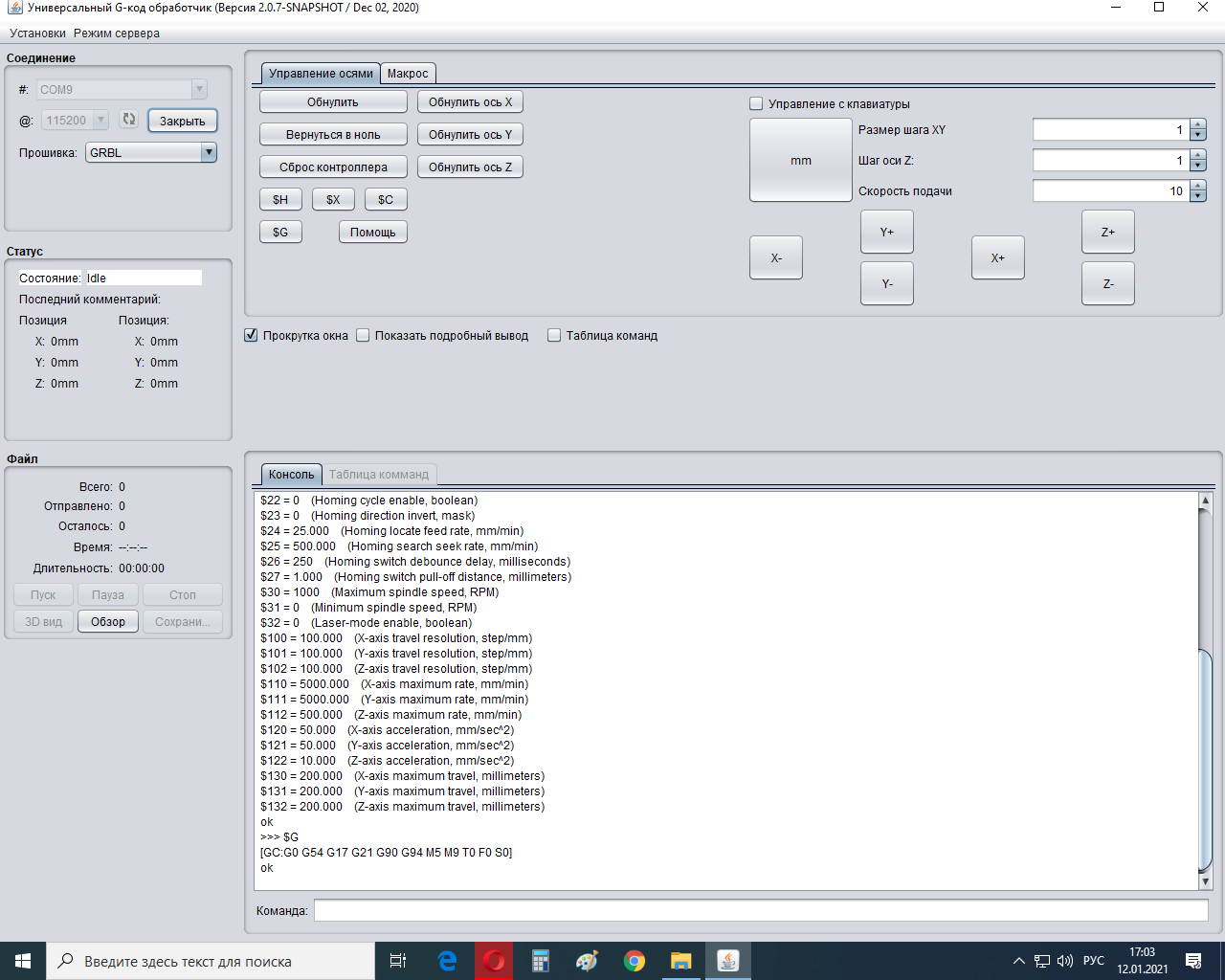Switch to the Макрос tab
Screen dimensions: 1225x980
[x=408, y=74]
